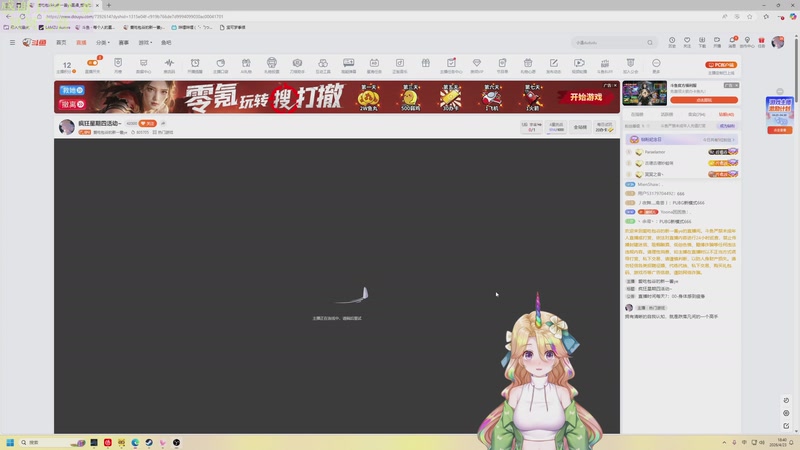This screenshot has width=800, height=450.
Task: Open the start-broadcast icon in header
Action: coord(717,42)
